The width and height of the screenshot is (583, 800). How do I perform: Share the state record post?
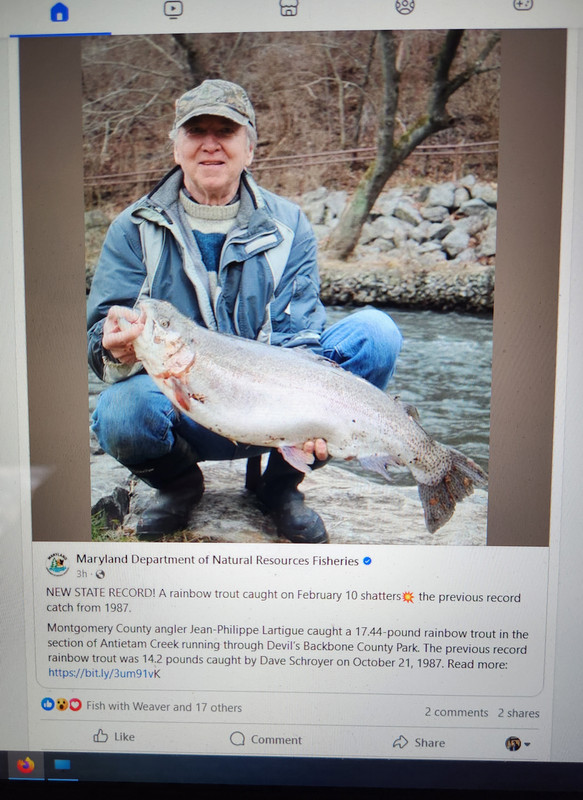tap(419, 742)
